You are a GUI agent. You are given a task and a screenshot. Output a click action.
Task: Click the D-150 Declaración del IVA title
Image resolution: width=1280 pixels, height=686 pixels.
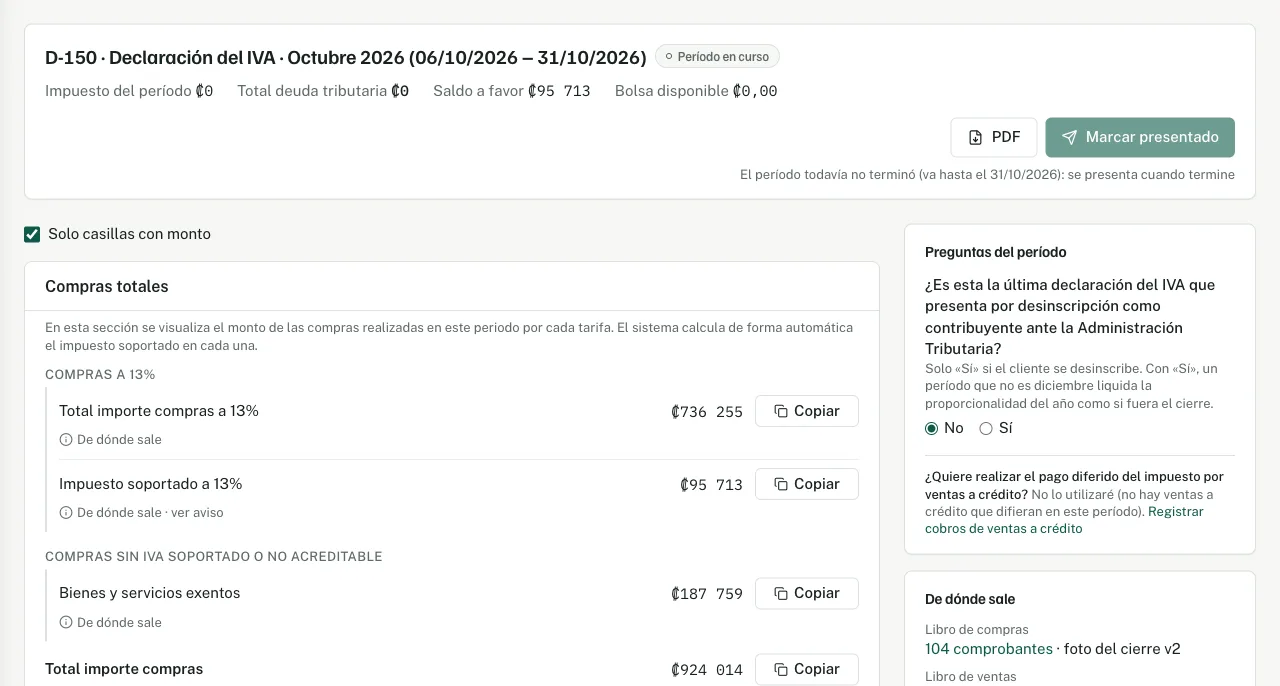[x=346, y=57]
